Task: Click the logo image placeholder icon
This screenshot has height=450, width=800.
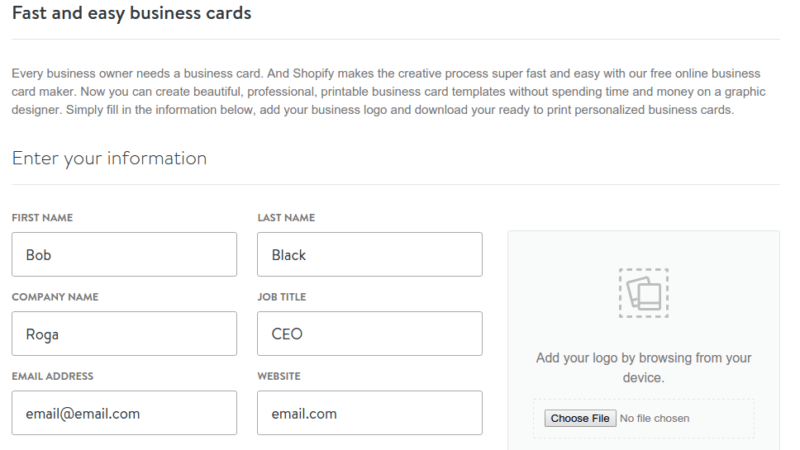Action: pos(644,292)
